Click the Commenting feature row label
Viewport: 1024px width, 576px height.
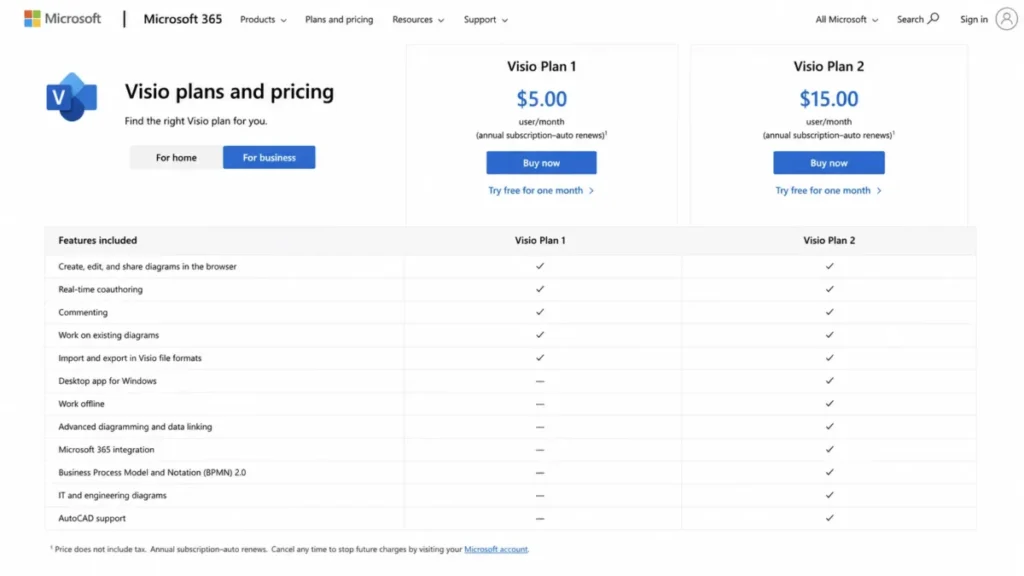click(83, 312)
